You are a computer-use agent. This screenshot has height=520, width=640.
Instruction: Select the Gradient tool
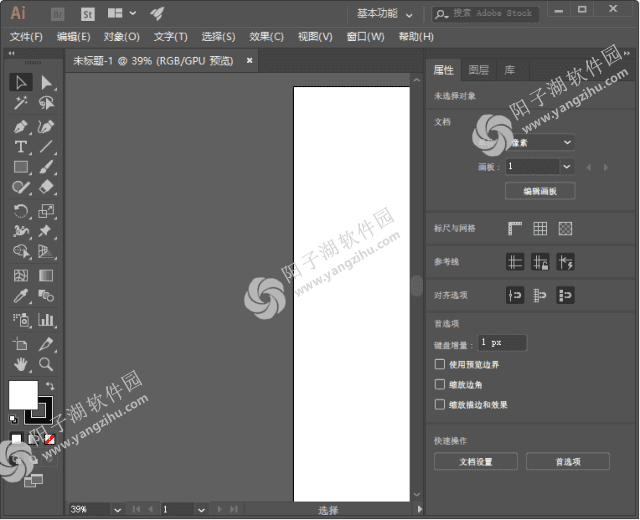(x=46, y=276)
